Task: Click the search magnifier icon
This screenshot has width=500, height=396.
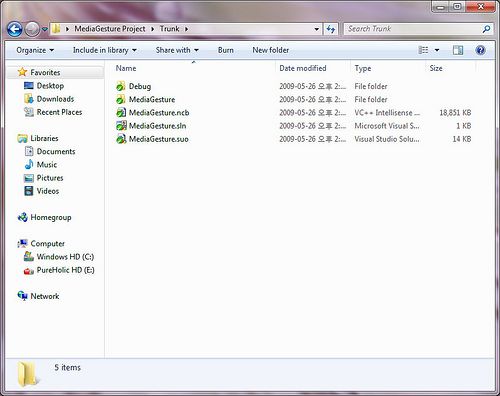Action: click(x=486, y=29)
